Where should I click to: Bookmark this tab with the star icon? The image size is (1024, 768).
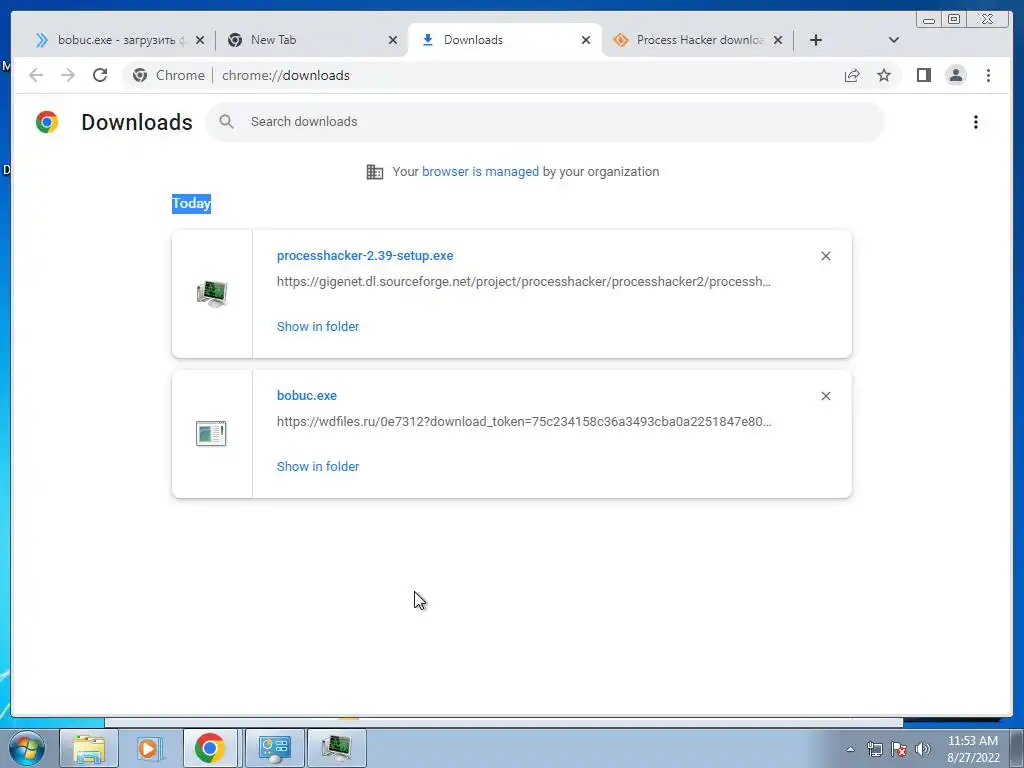[884, 75]
